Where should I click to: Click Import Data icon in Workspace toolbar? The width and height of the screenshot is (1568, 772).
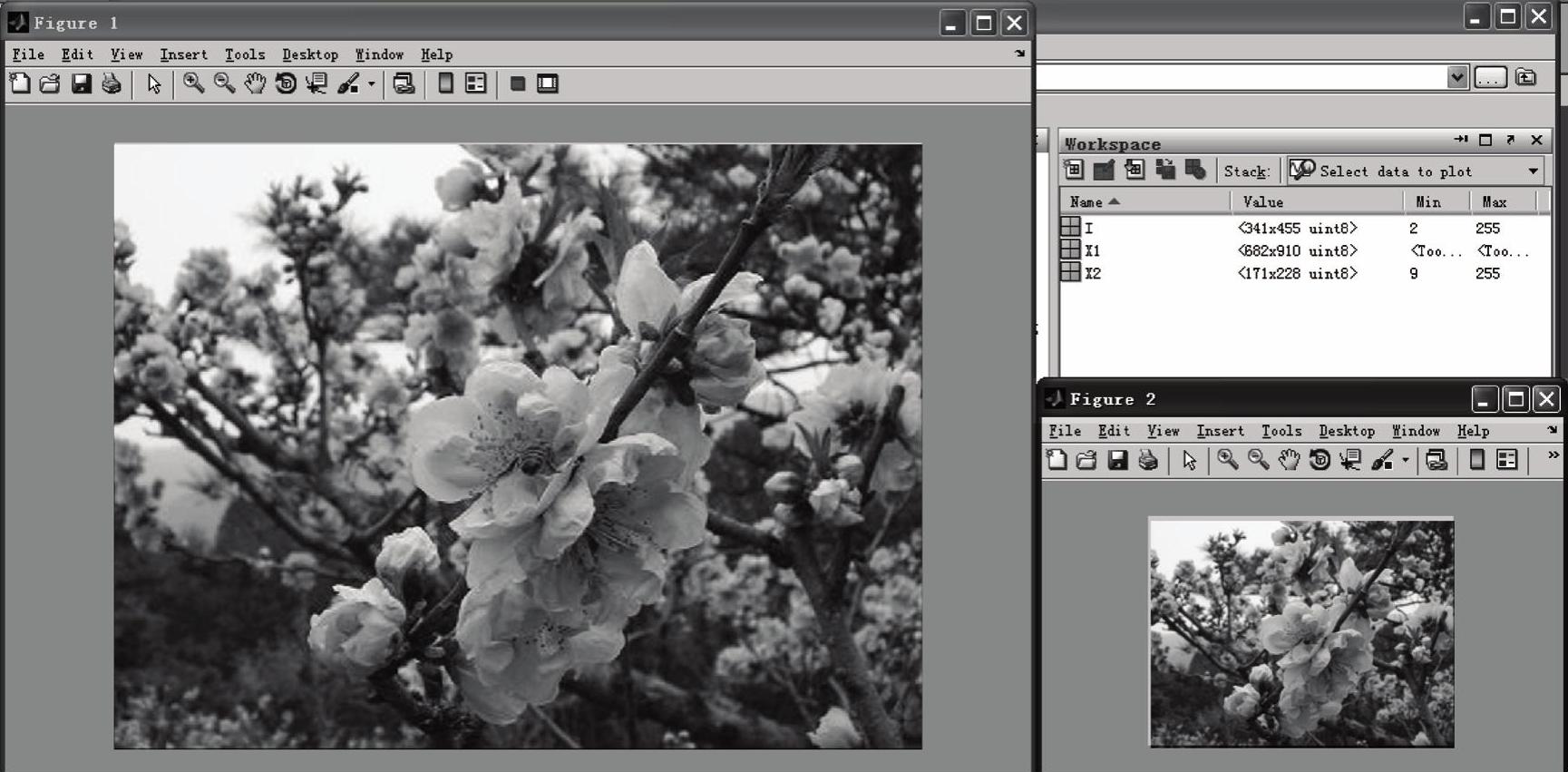(1135, 170)
